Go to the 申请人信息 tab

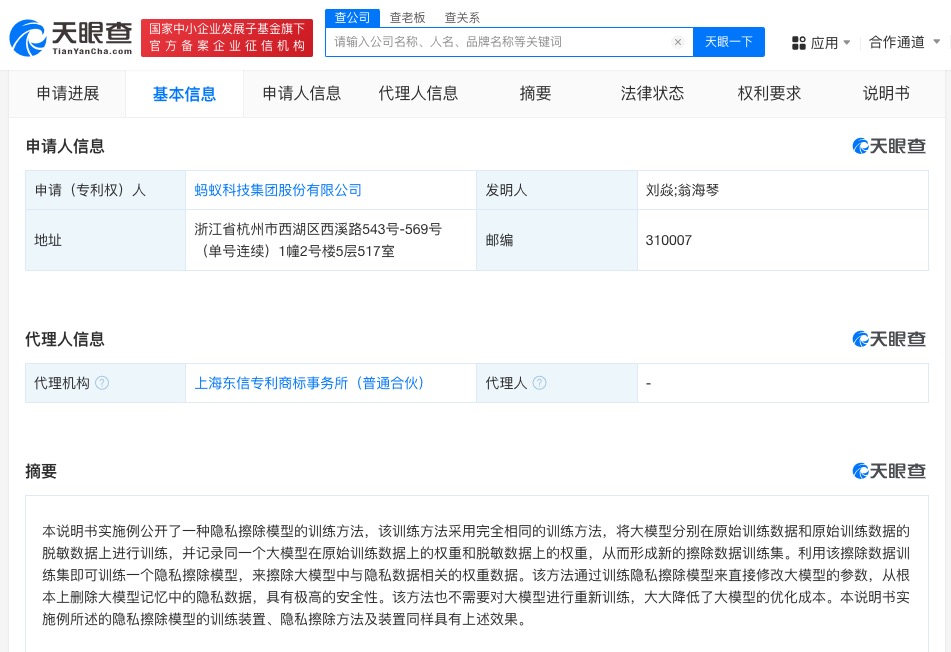[x=301, y=93]
